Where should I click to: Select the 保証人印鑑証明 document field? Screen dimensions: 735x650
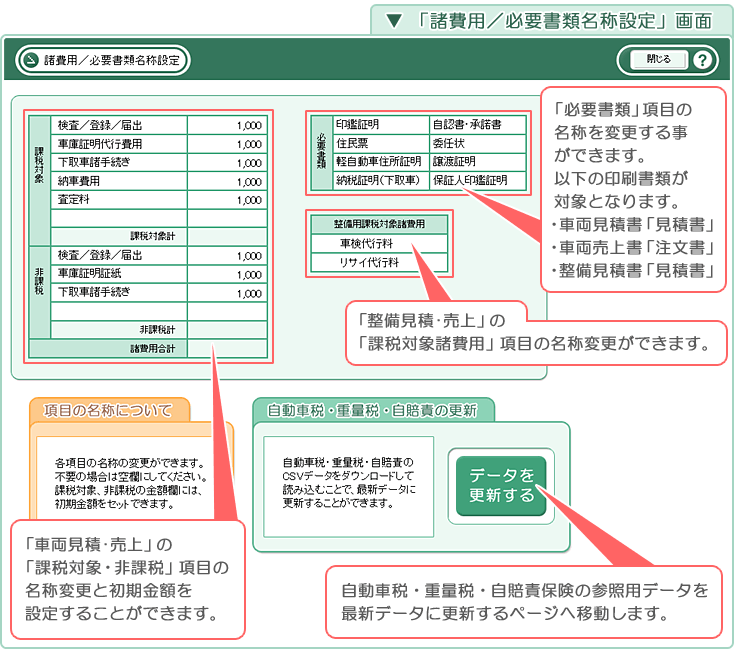pyautogui.click(x=478, y=180)
